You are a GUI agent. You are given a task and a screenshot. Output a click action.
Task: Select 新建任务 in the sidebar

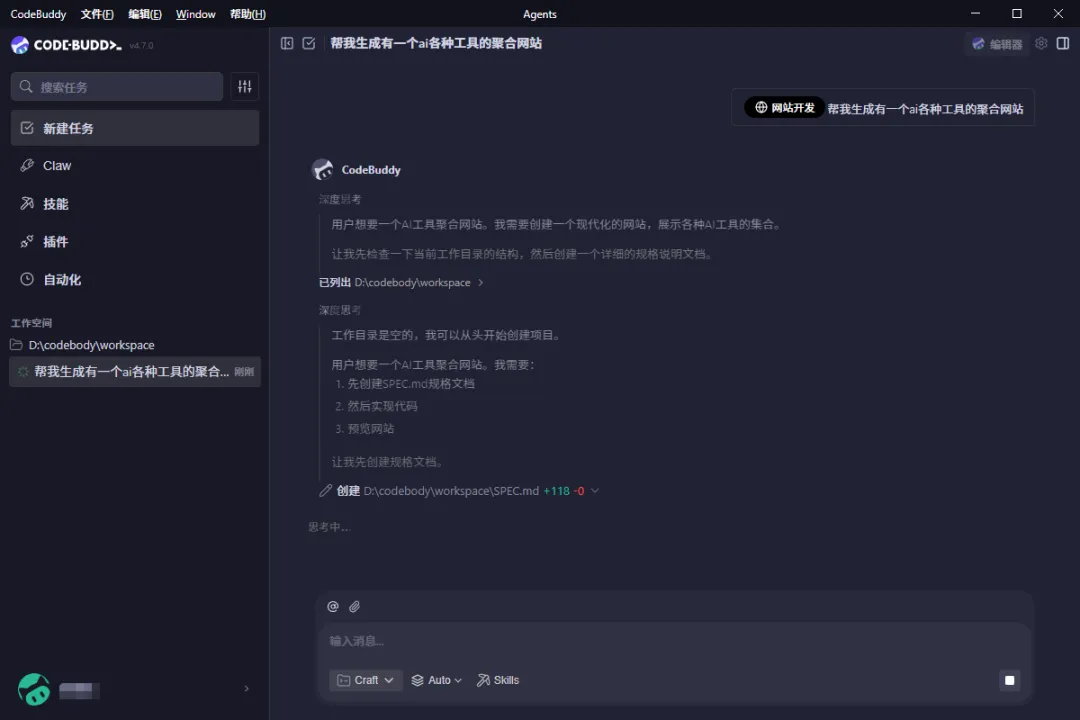(x=135, y=128)
